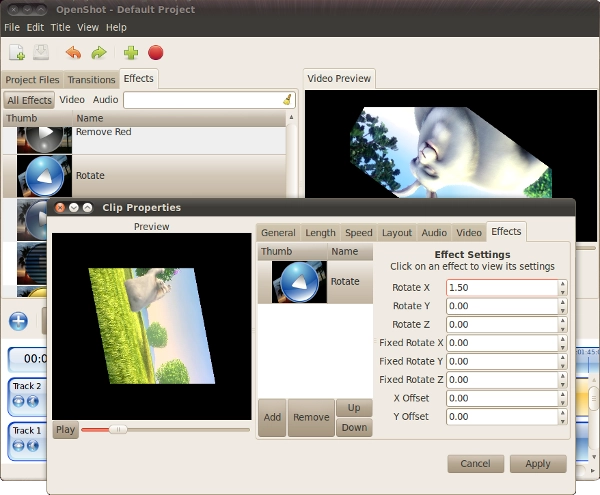The image size is (600, 495).
Task: Toggle the All Effects filter button
Action: pyautogui.click(x=29, y=100)
